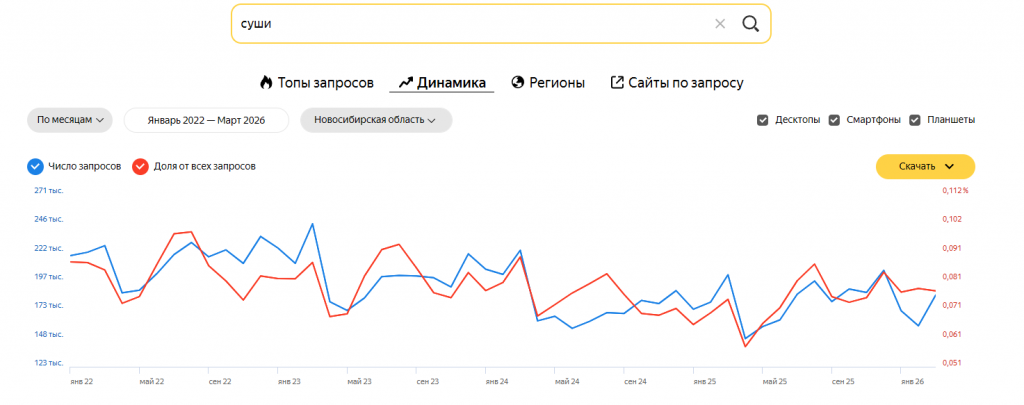Open the Январь 2022 — Март 2026 date range
Viewport: 1024px width, 405px height.
click(206, 120)
